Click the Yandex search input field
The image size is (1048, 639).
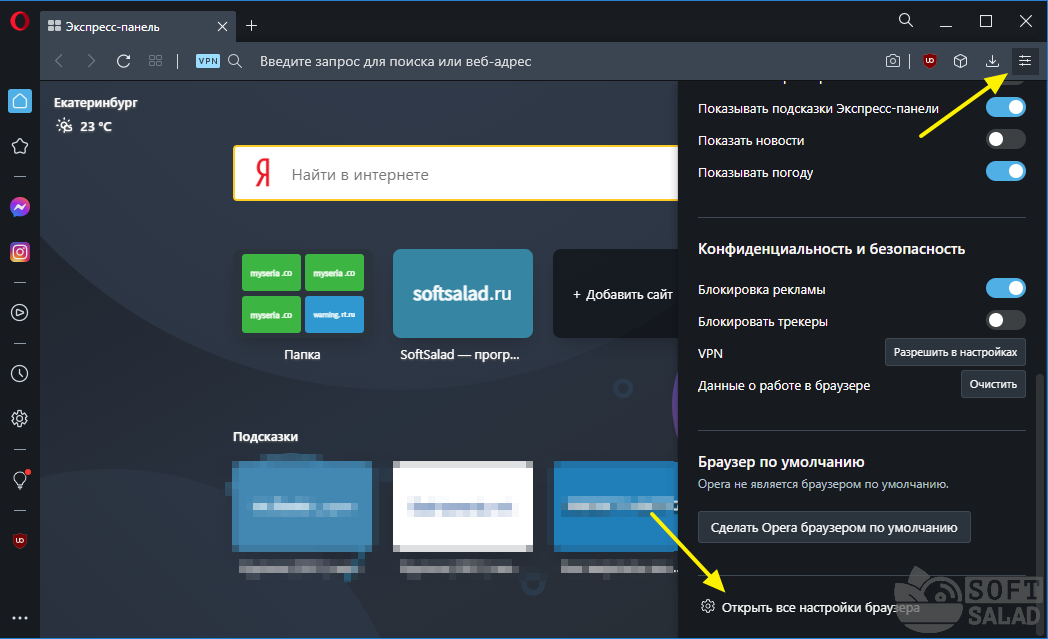tap(480, 174)
